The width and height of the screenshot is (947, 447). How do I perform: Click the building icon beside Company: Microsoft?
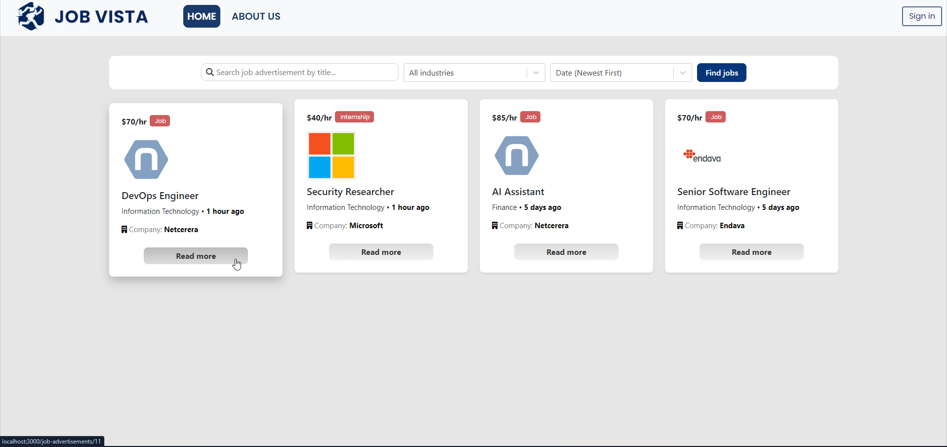[310, 226]
